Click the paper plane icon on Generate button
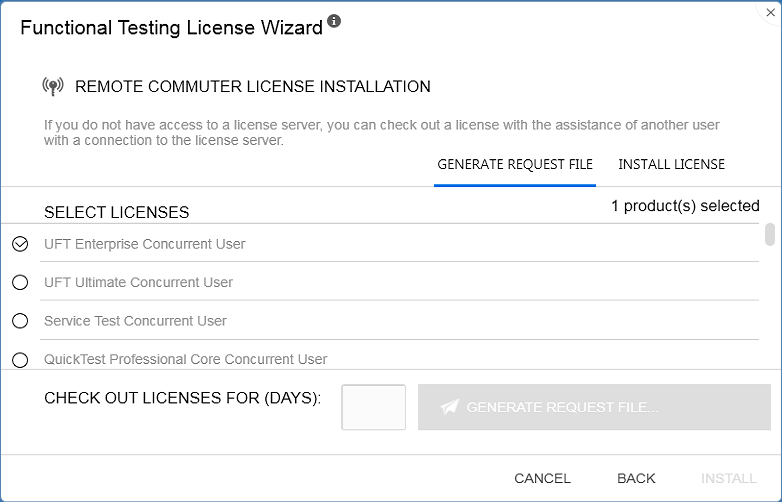The width and height of the screenshot is (782, 502). point(450,407)
